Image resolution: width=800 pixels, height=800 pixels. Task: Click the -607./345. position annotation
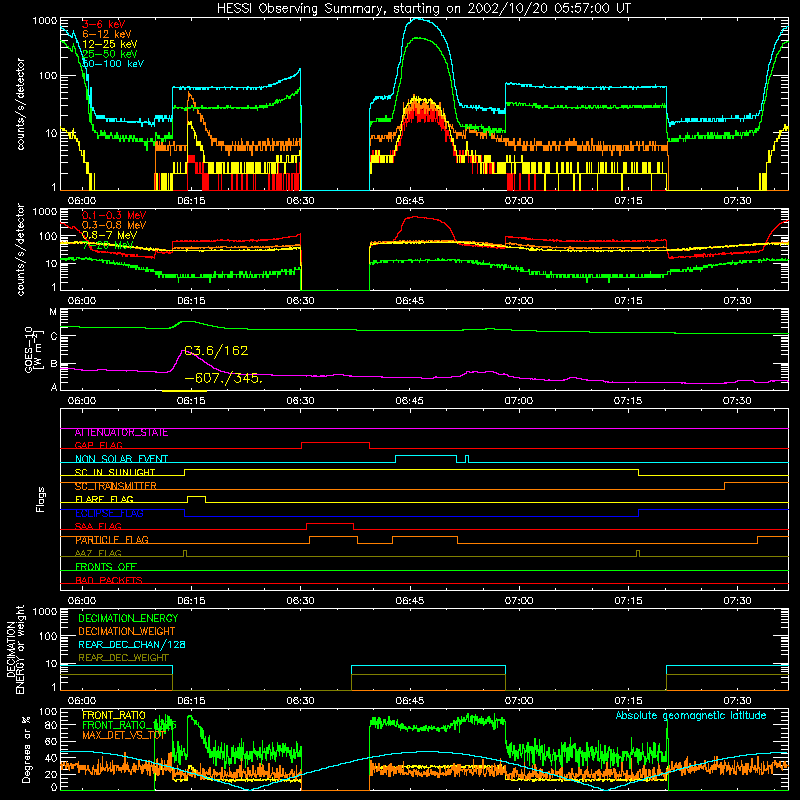(x=224, y=379)
